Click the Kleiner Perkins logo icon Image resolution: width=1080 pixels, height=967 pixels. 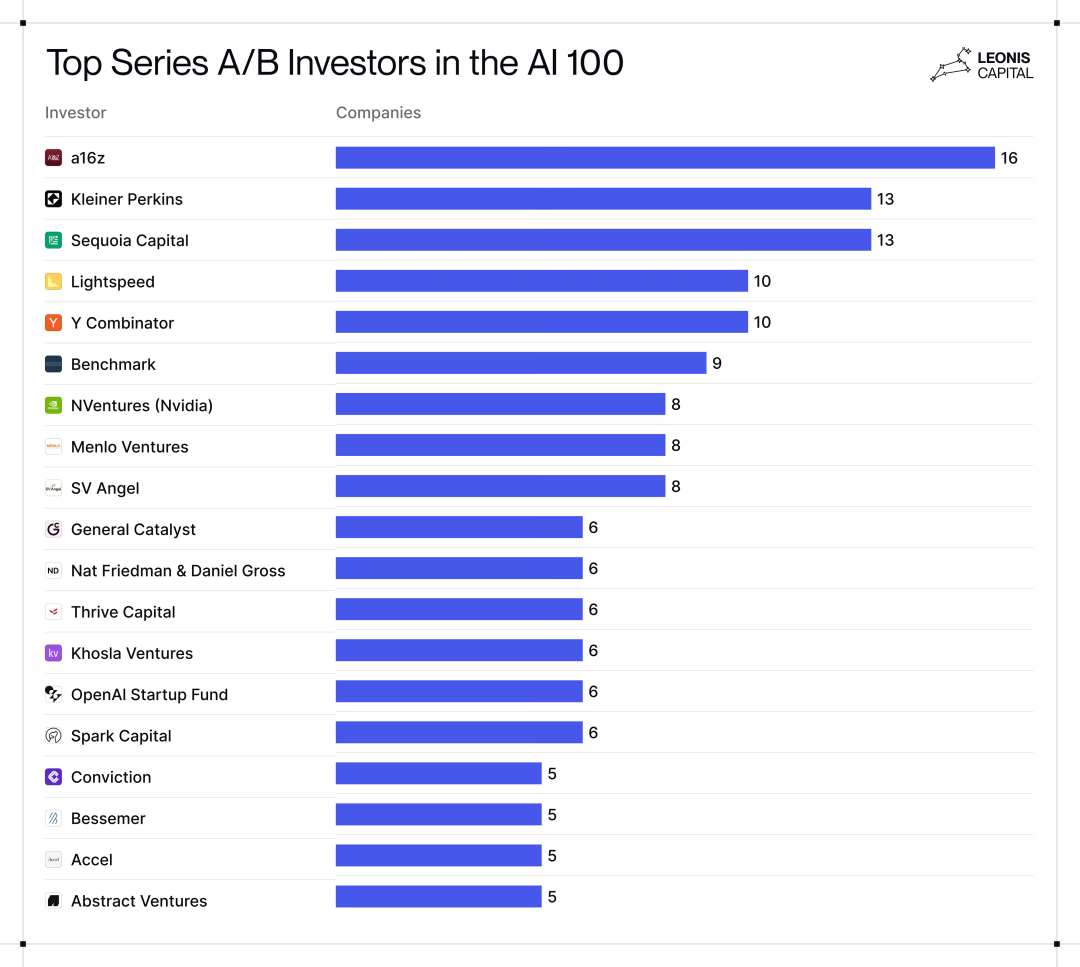(x=54, y=199)
